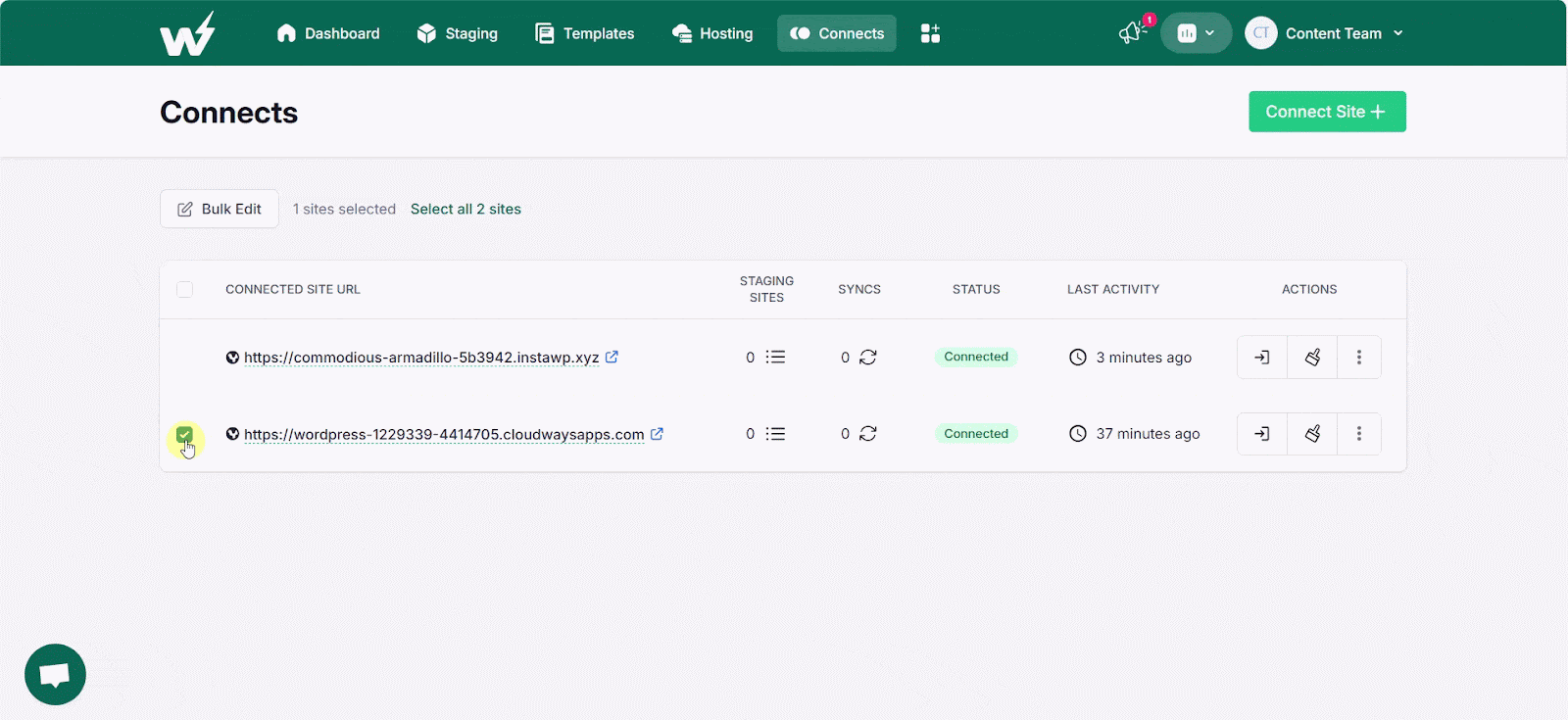Open commodious-armadillo site URL link
This screenshot has width=1568, height=720.
pos(421,358)
